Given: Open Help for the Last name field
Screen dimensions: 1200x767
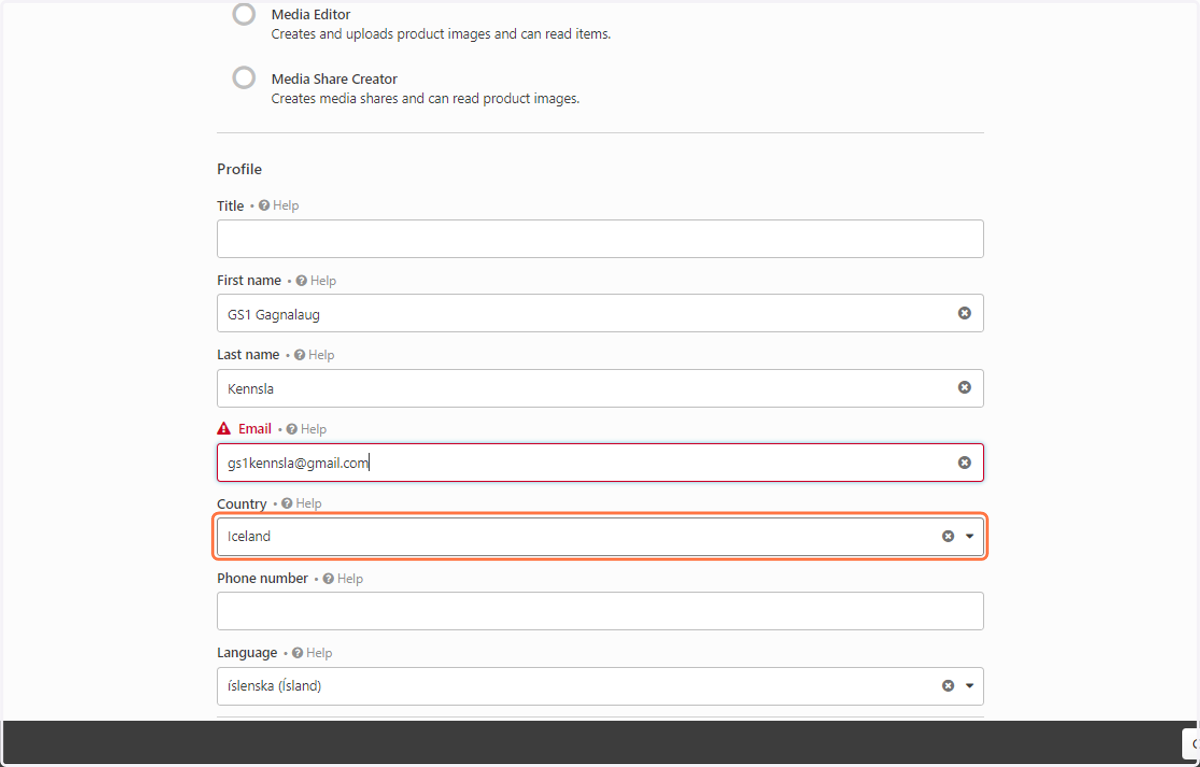Looking at the screenshot, I should coord(314,354).
